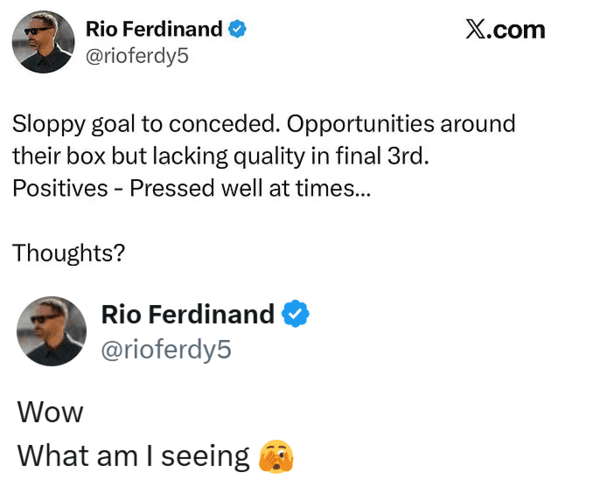Click the ".com" text at top right

[517, 29]
